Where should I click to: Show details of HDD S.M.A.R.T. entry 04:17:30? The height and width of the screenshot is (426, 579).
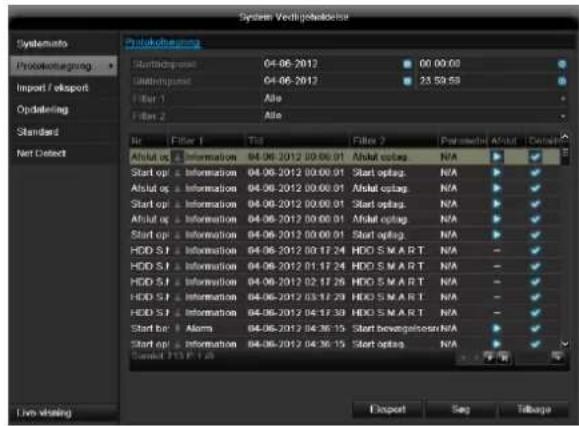pos(535,313)
